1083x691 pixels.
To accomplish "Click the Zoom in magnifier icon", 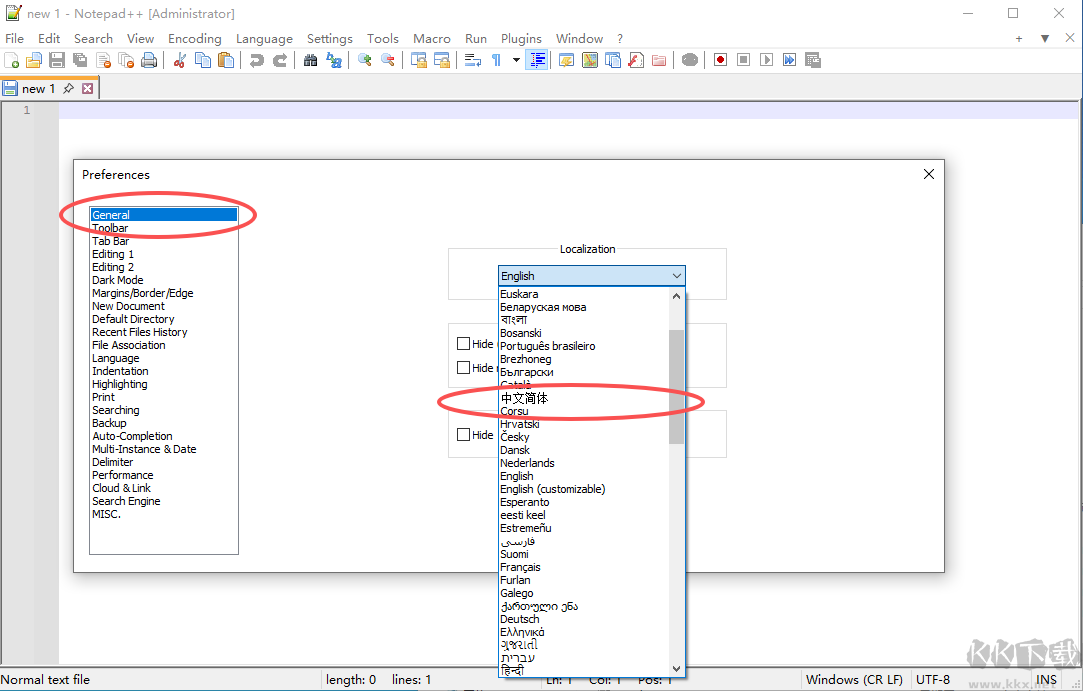I will click(365, 60).
